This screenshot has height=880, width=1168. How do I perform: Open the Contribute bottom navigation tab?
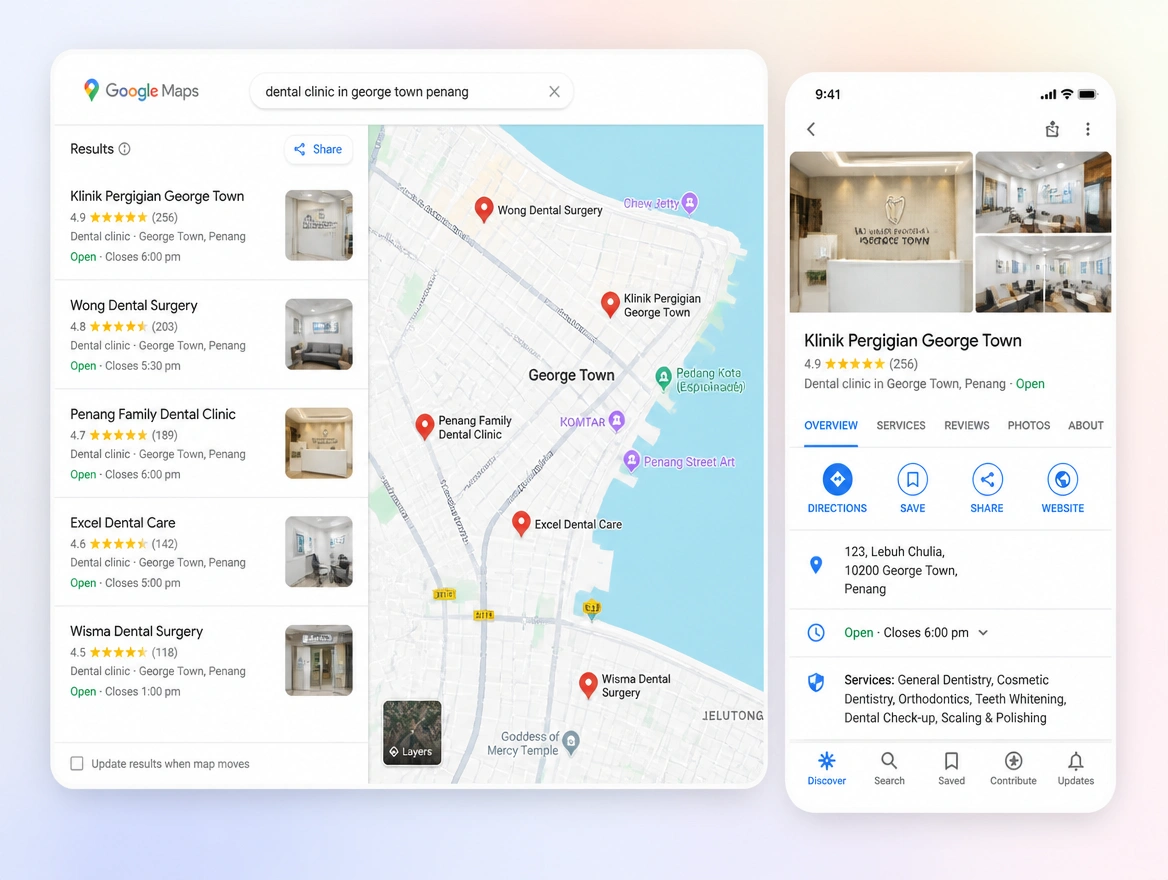pos(1013,768)
